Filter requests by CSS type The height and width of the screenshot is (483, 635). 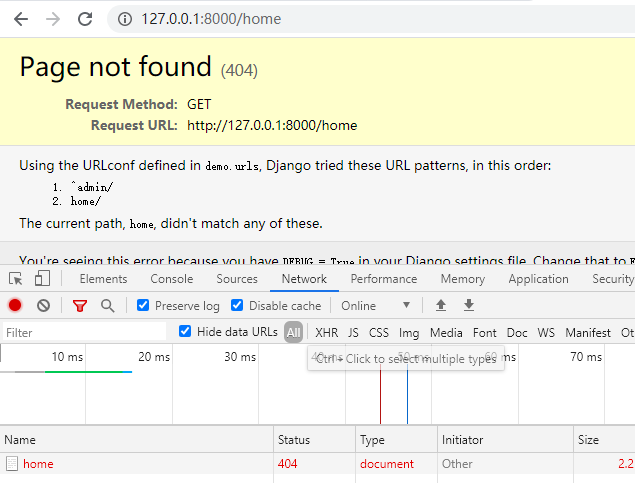tap(379, 333)
